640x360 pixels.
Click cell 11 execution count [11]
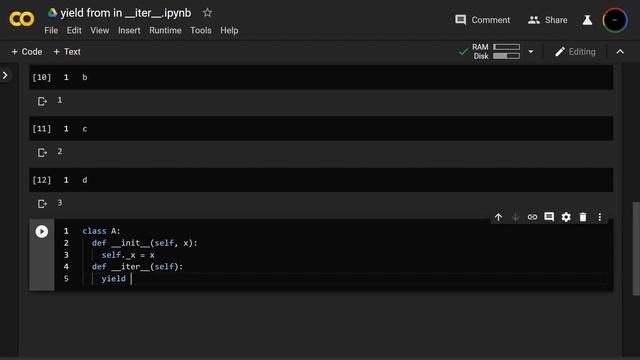42,129
